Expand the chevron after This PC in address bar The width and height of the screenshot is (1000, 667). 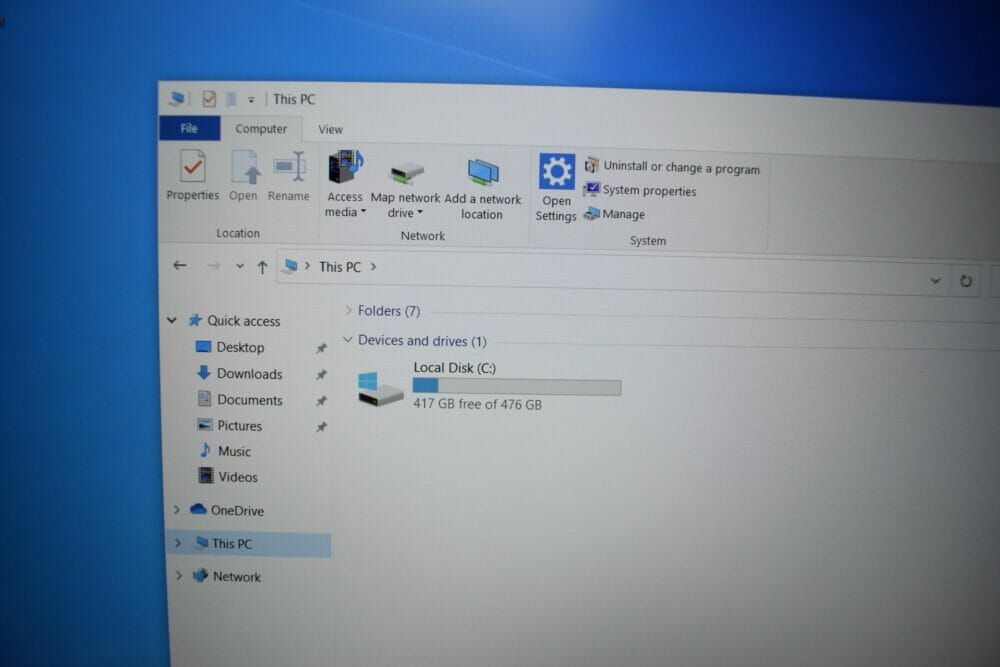tap(374, 267)
